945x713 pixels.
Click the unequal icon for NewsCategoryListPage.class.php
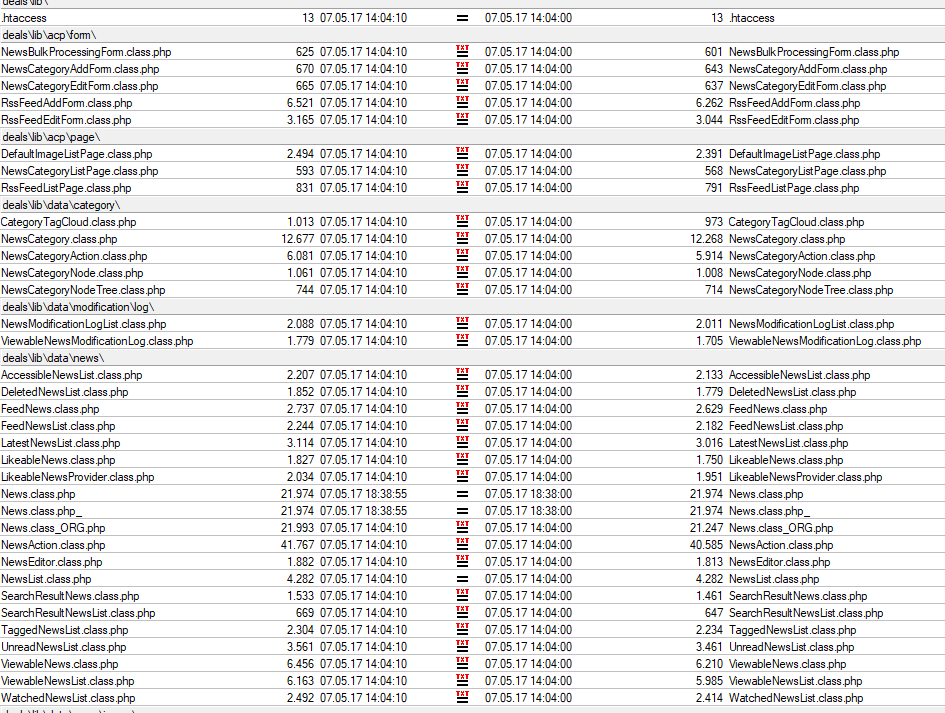462,170
